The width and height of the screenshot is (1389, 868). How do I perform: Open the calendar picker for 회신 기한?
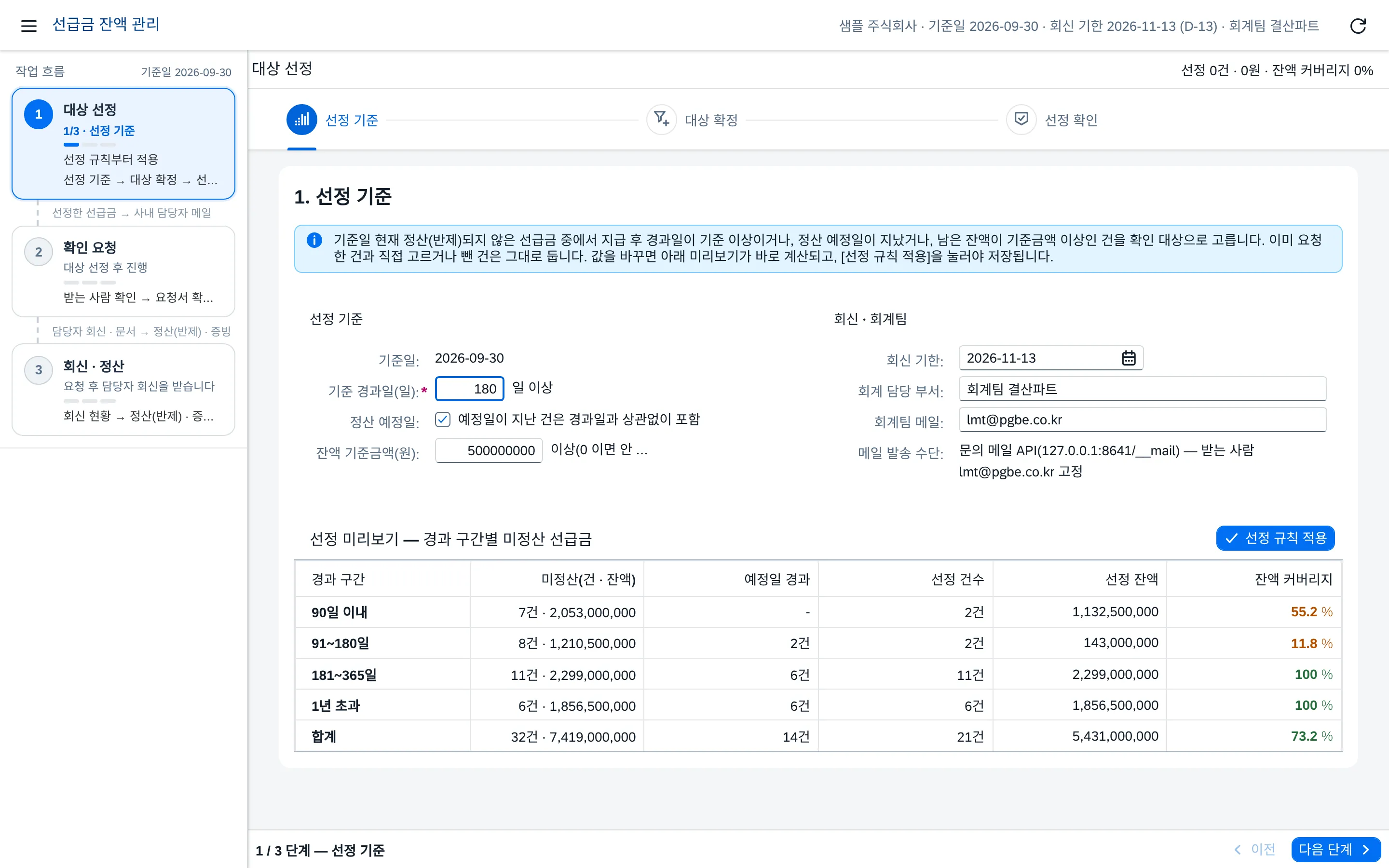coord(1129,358)
